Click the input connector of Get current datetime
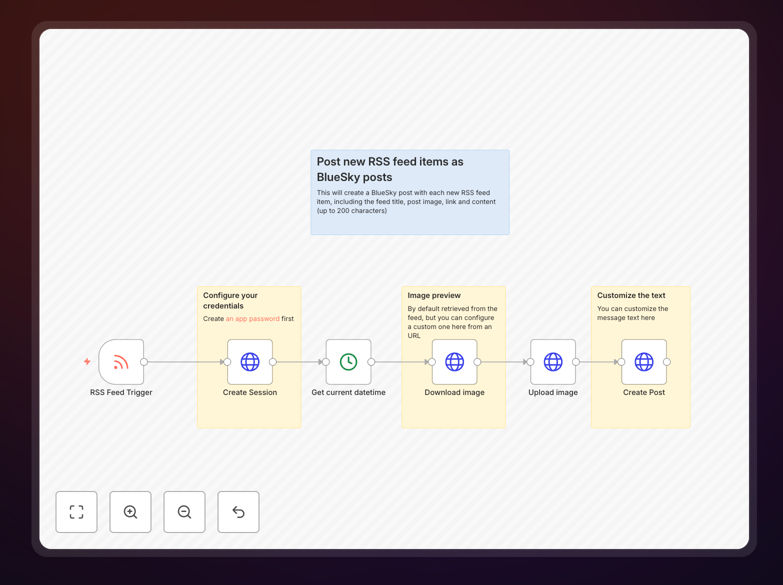Screen dimensions: 783x585 [326, 362]
